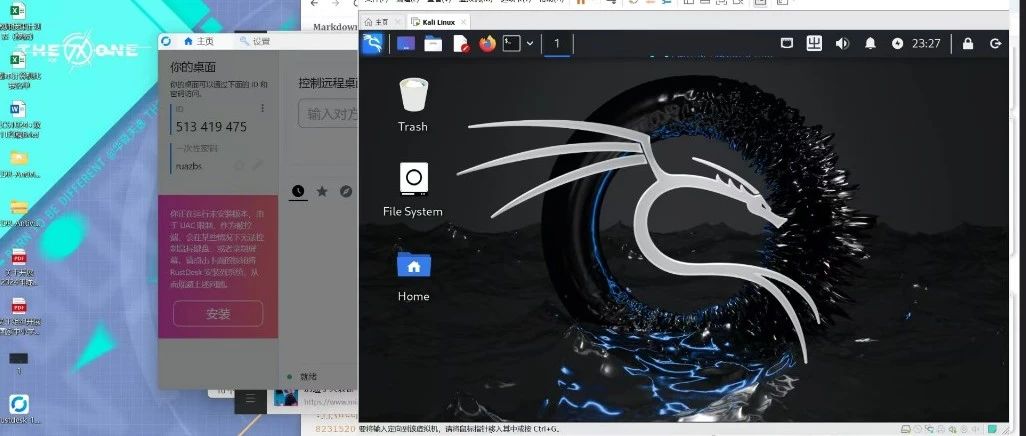Open the file manager icon in Kali panel

(433, 44)
